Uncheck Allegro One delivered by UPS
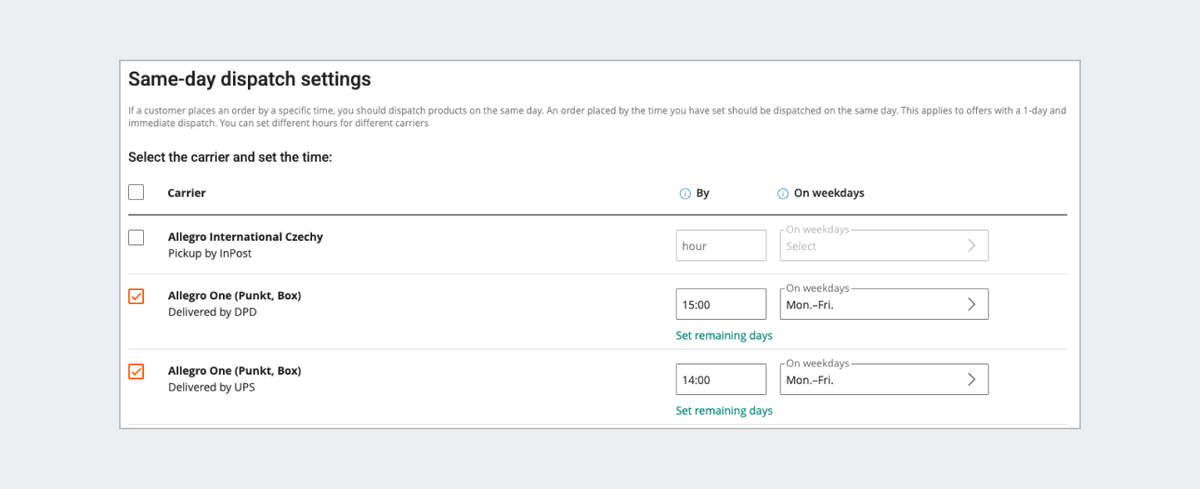Viewport: 1200px width, 489px height. coord(136,372)
